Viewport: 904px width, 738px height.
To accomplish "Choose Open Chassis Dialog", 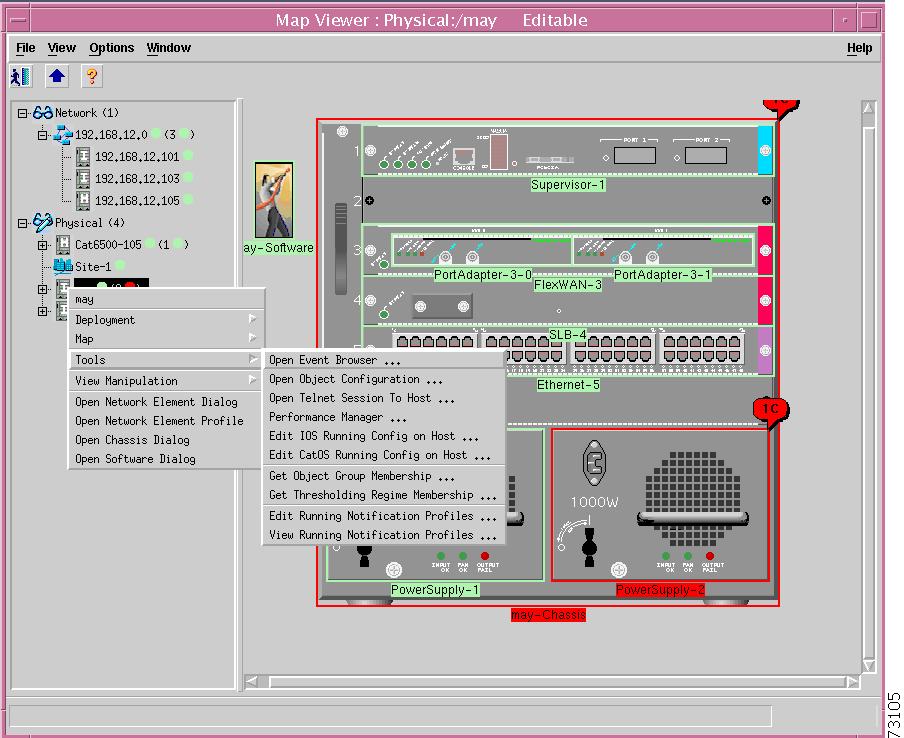I will coord(165,440).
